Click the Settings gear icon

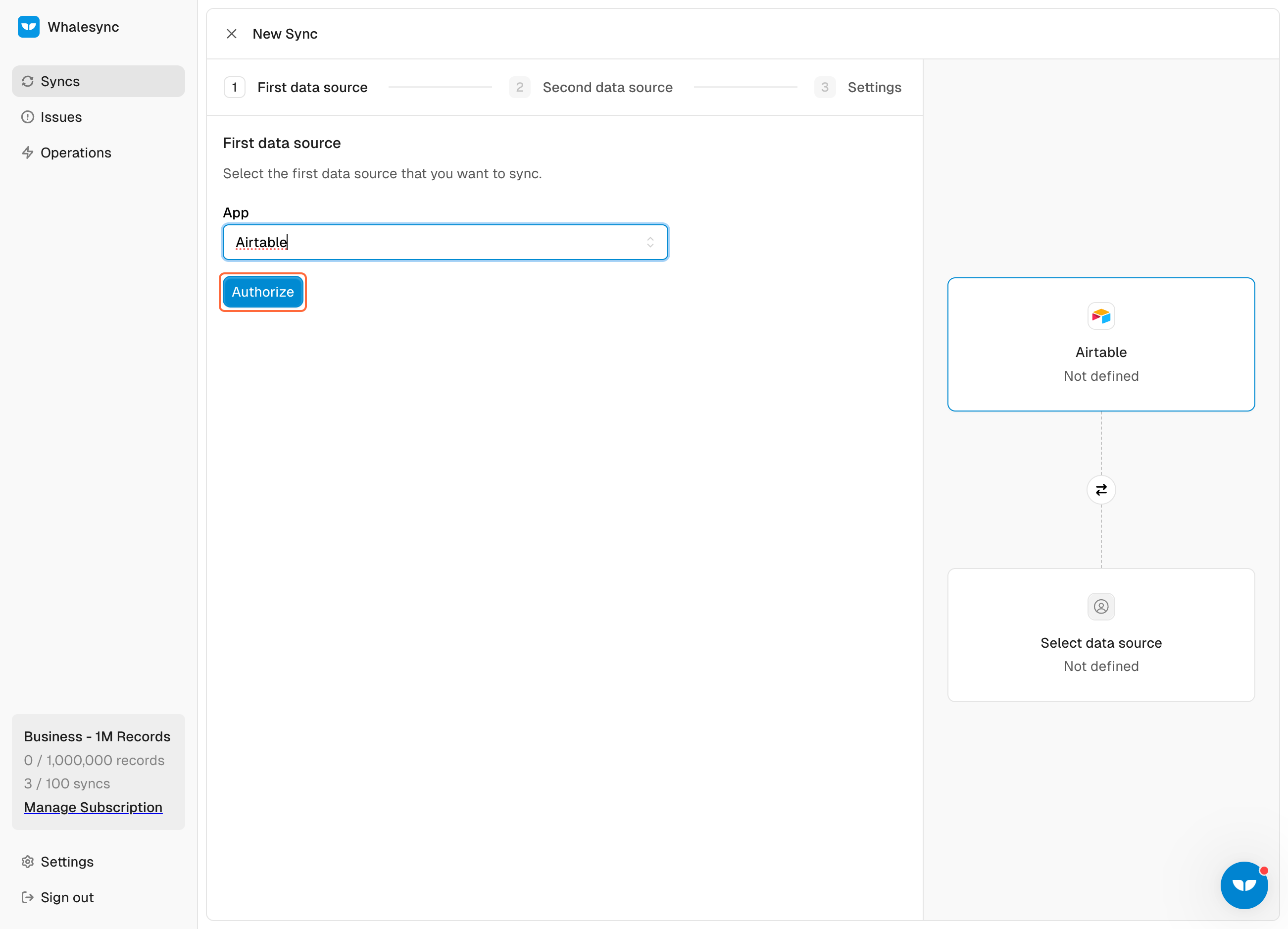click(x=28, y=862)
